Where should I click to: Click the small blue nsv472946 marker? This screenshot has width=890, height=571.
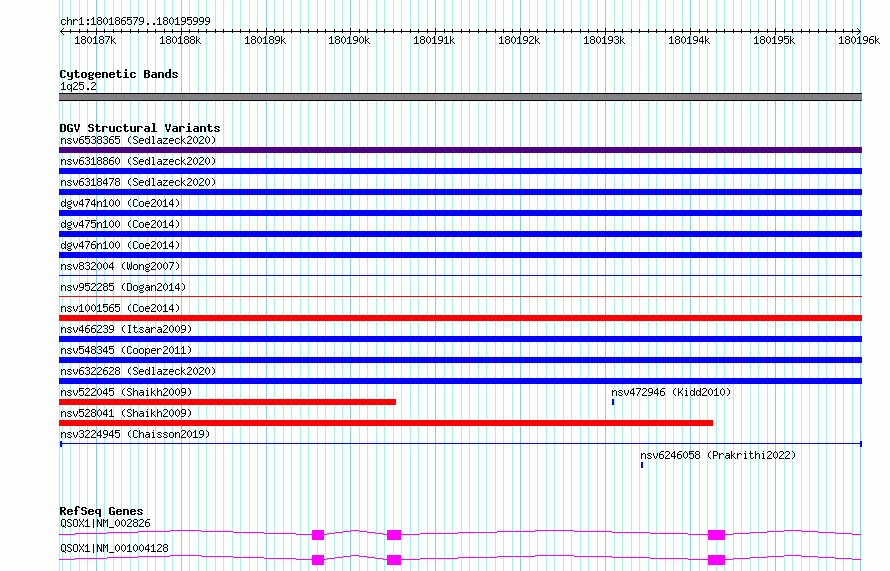[x=613, y=402]
